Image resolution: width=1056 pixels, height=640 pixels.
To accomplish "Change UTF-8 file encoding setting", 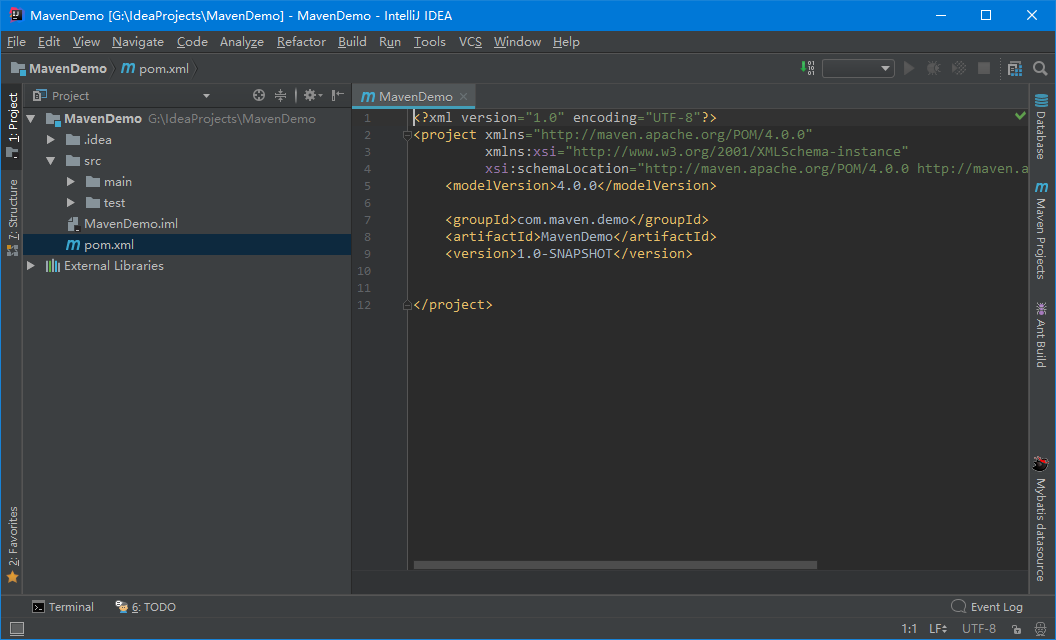I will (x=979, y=629).
